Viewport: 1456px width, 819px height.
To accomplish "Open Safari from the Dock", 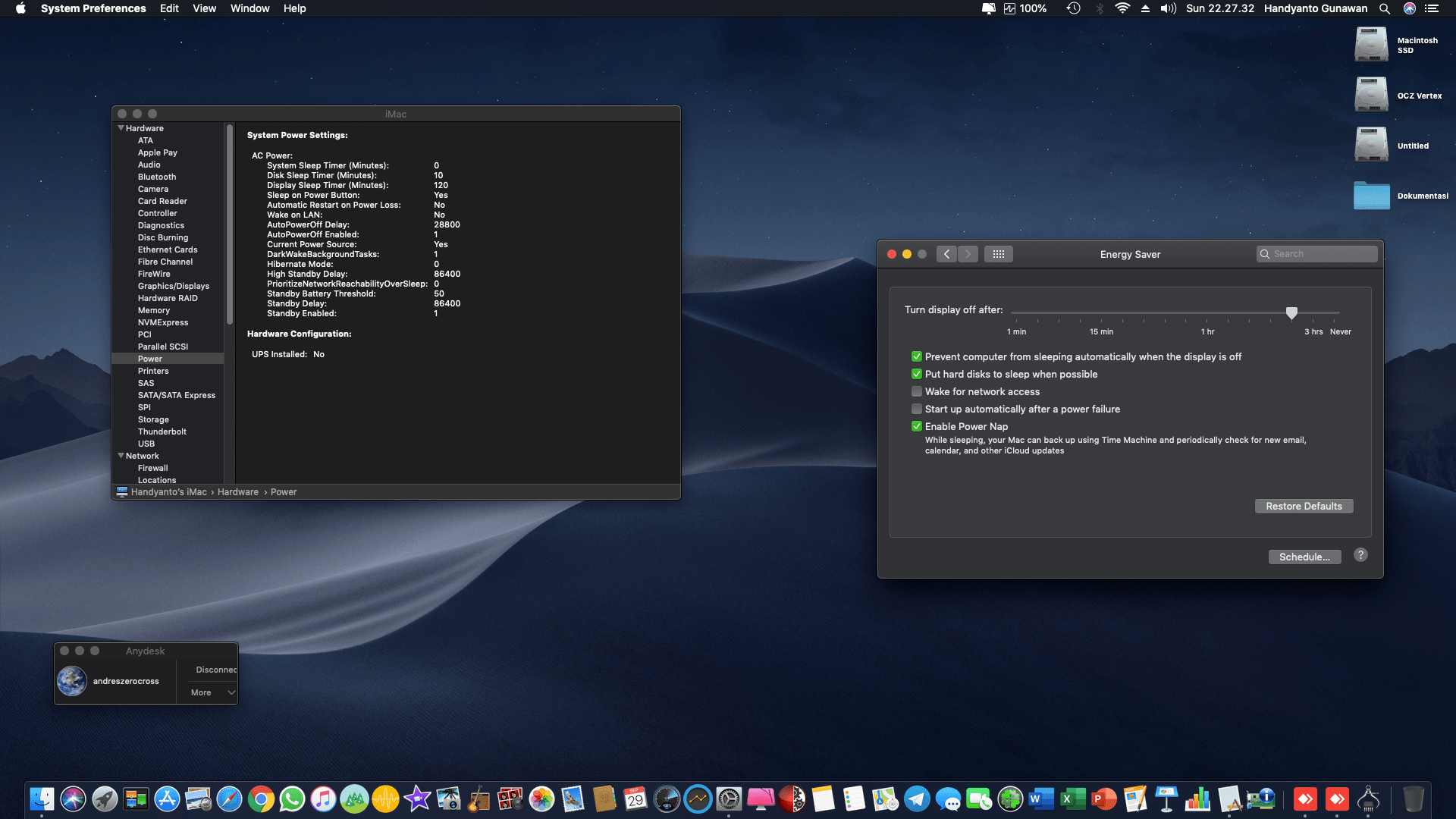I will tap(229, 799).
